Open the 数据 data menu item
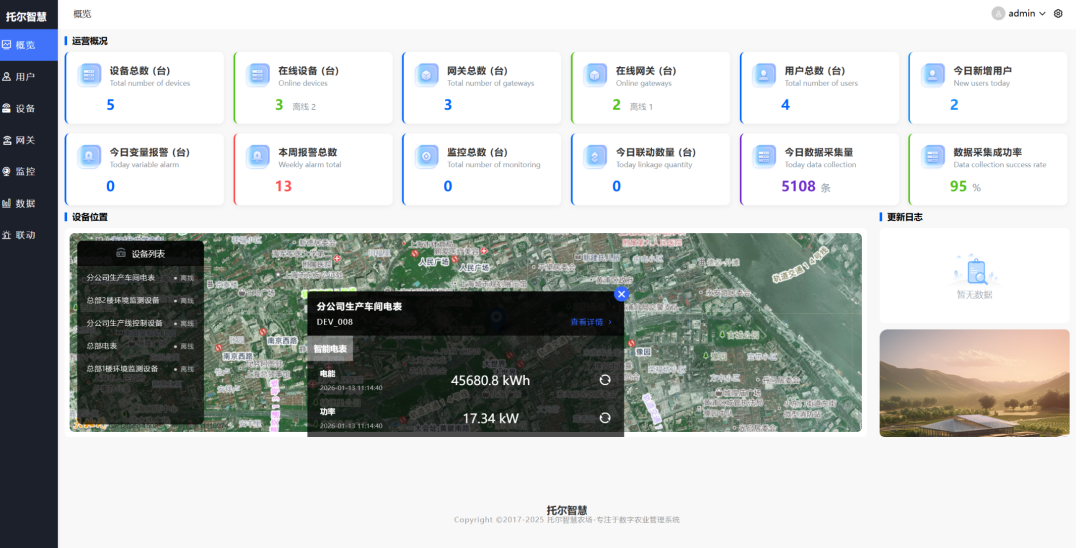 pos(28,203)
